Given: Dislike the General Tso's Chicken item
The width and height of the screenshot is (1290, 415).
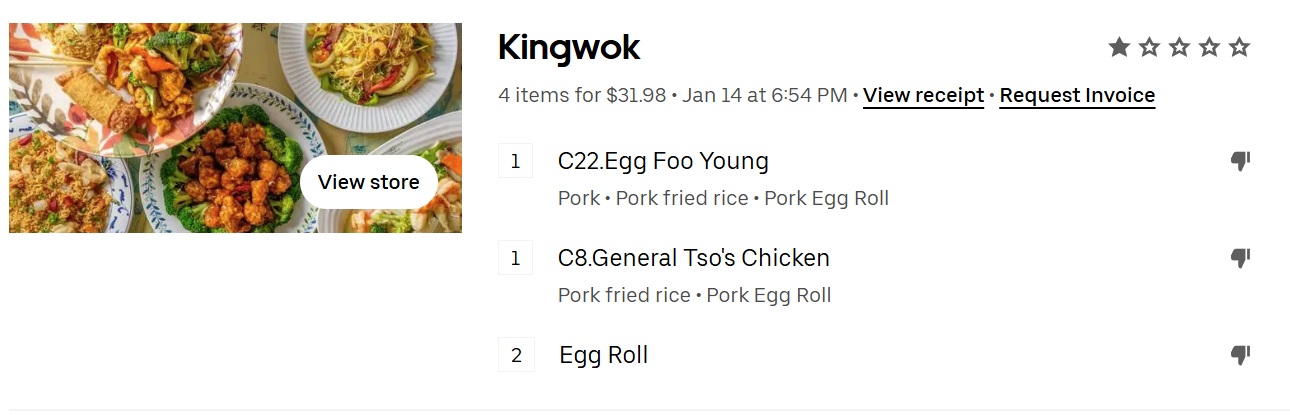Looking at the screenshot, I should [x=1240, y=259].
